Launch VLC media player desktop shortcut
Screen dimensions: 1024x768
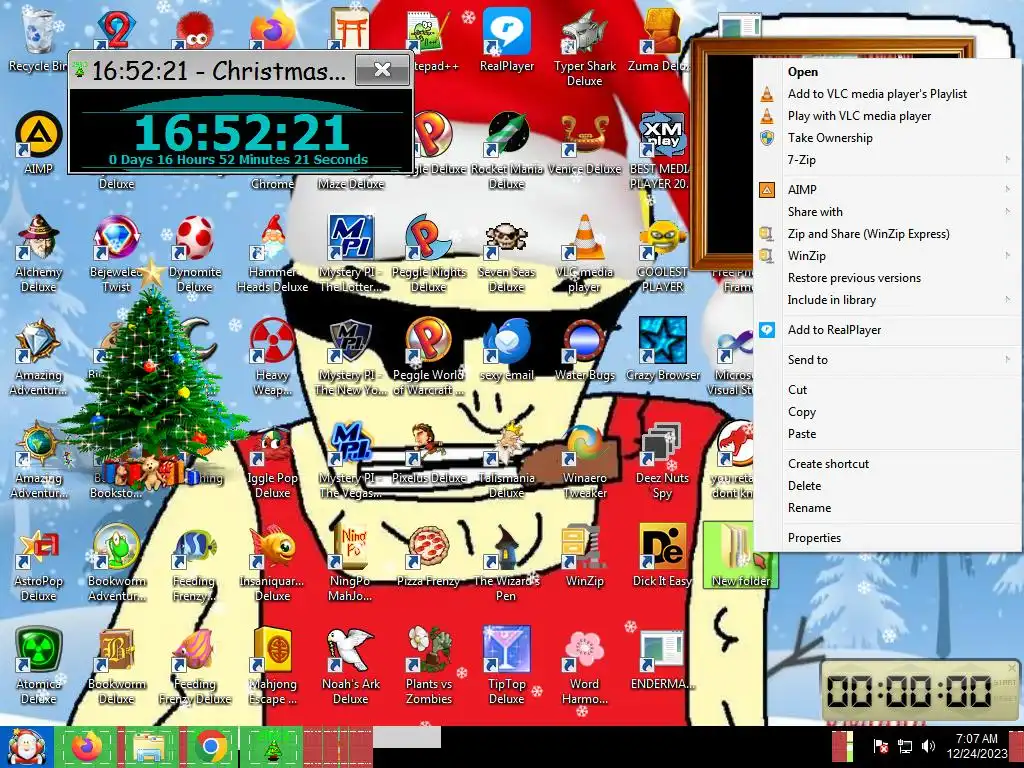[584, 253]
